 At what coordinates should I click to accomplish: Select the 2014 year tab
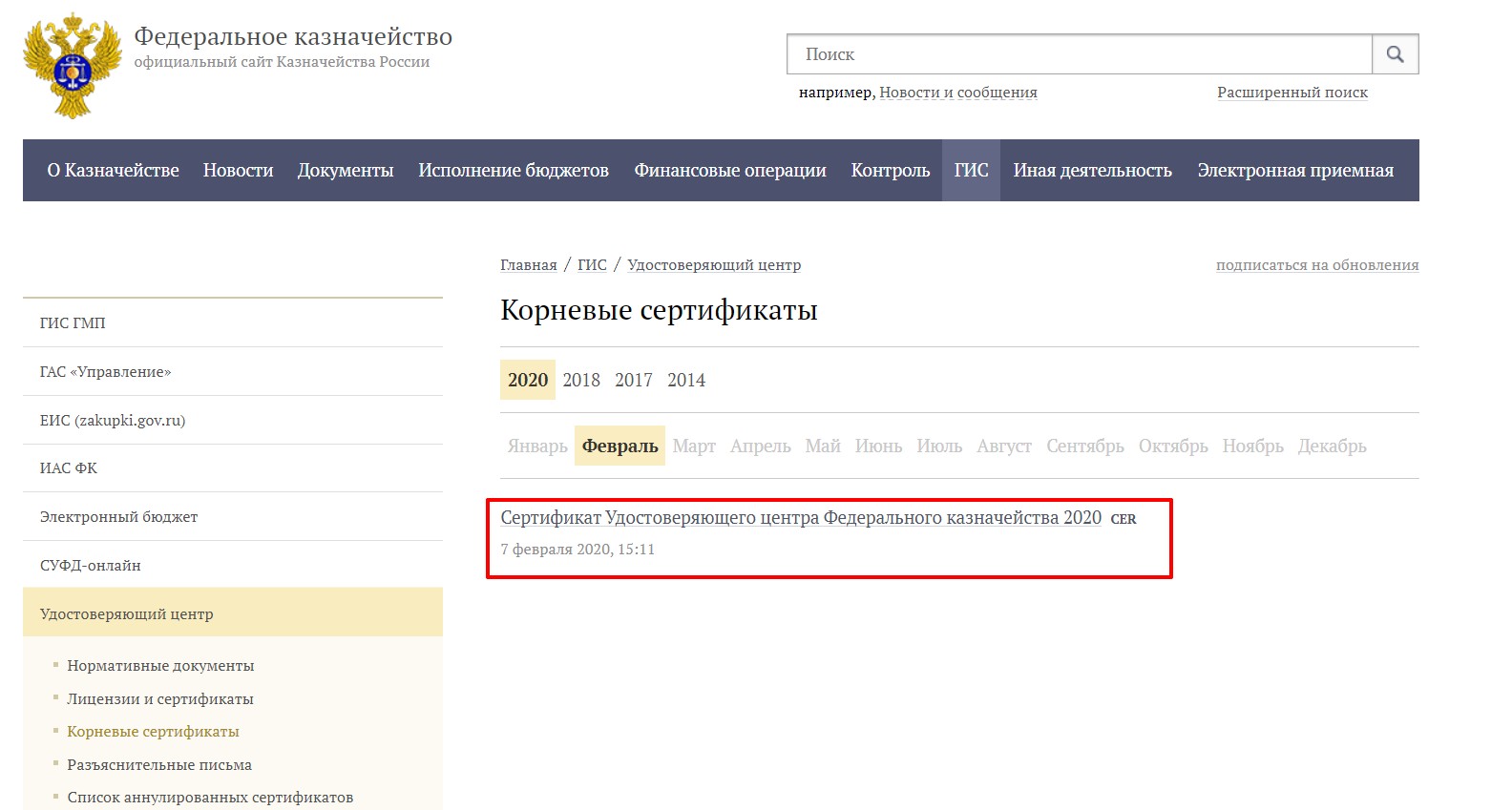[686, 380]
